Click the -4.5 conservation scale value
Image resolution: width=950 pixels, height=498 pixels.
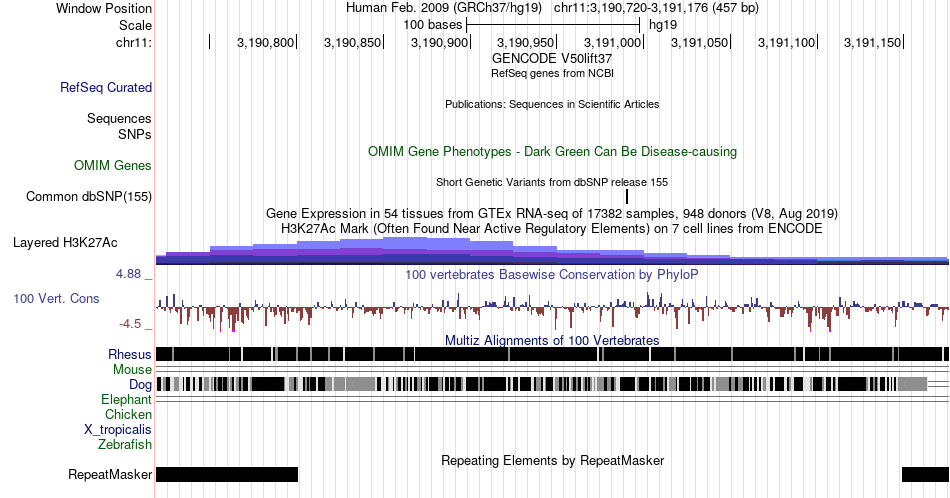130,324
